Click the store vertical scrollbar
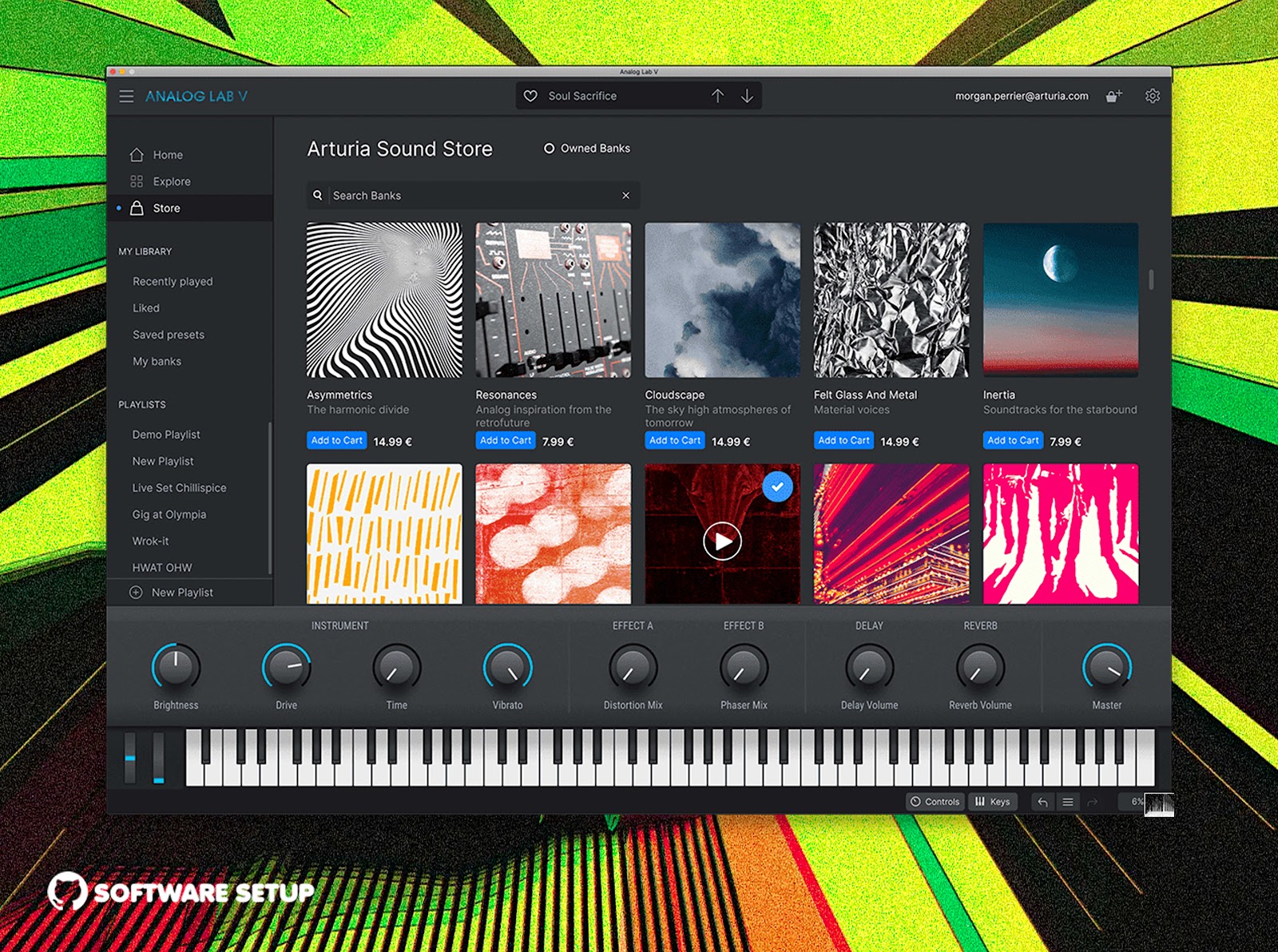The height and width of the screenshot is (952, 1278). 1151,280
